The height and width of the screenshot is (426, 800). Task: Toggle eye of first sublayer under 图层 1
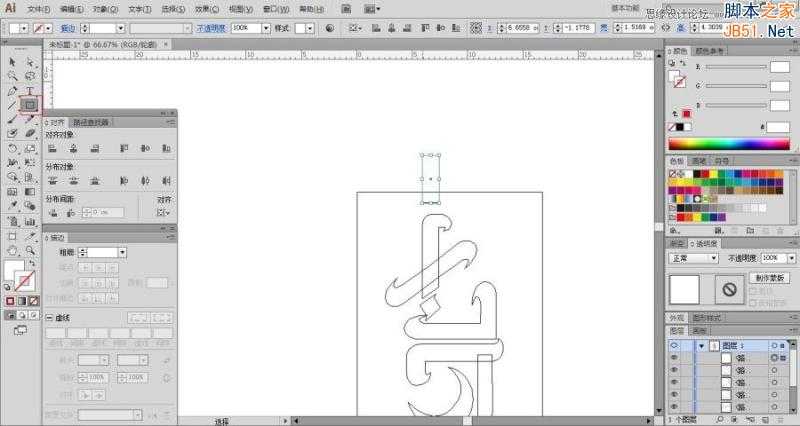coord(674,358)
